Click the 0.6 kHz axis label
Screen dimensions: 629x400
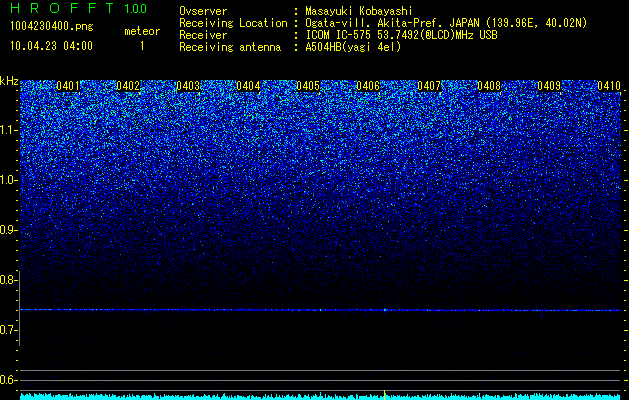coord(8,380)
